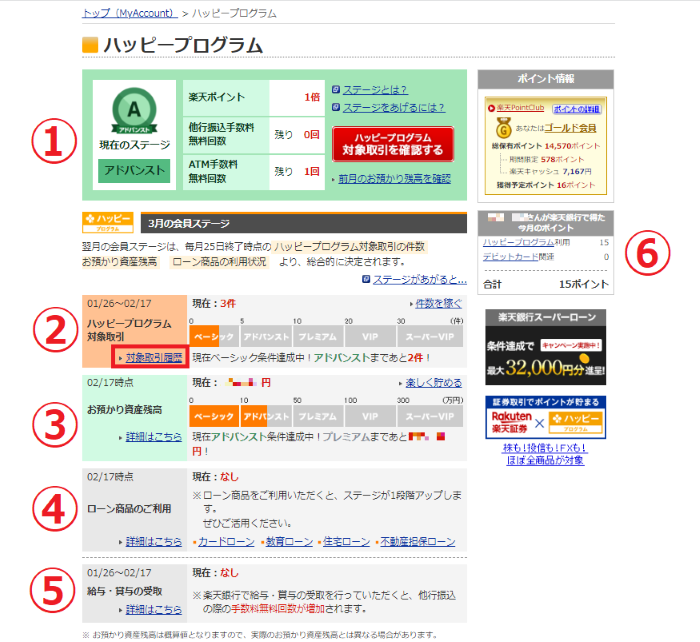This screenshot has height=642, width=700.
Task: Click the transaction-count progress bar ベーシック segment
Action: [x=214, y=337]
